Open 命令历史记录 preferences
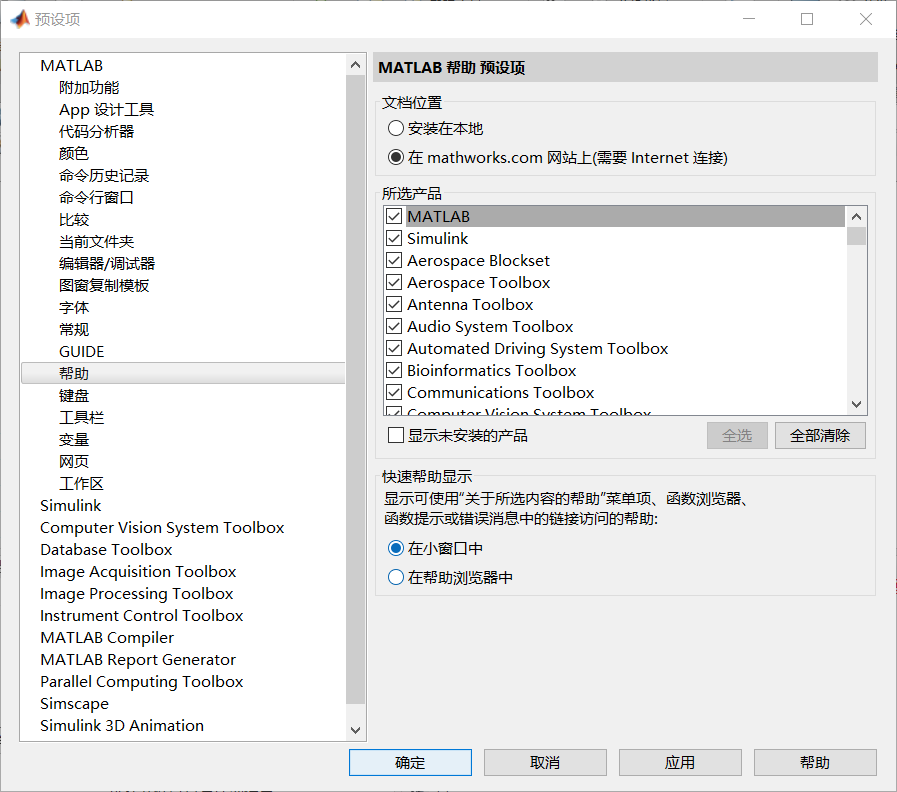 [x=104, y=176]
